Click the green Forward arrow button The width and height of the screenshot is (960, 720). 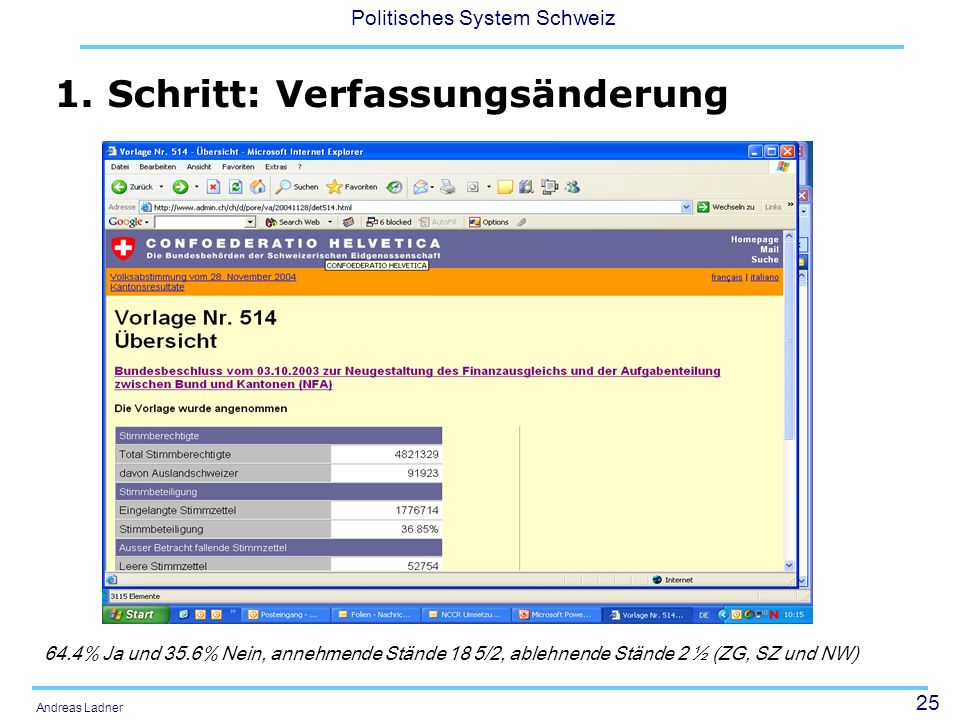tap(180, 187)
